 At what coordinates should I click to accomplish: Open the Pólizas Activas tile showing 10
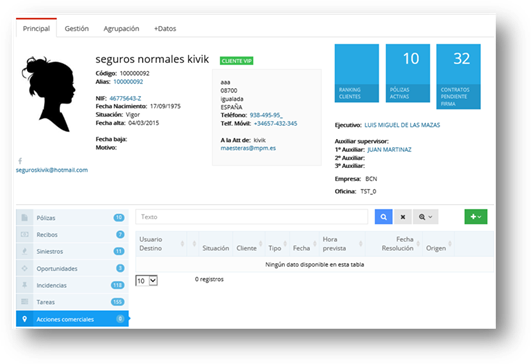coord(408,73)
